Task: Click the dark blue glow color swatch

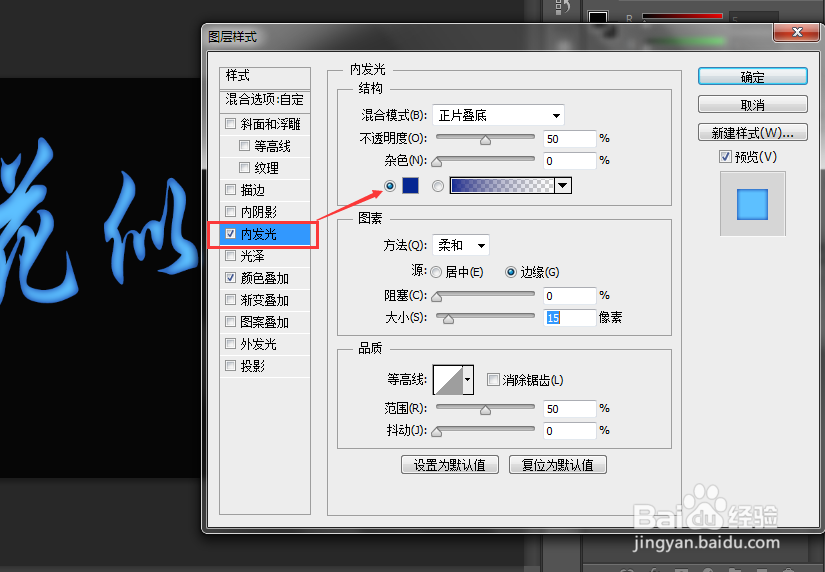Action: [x=410, y=185]
